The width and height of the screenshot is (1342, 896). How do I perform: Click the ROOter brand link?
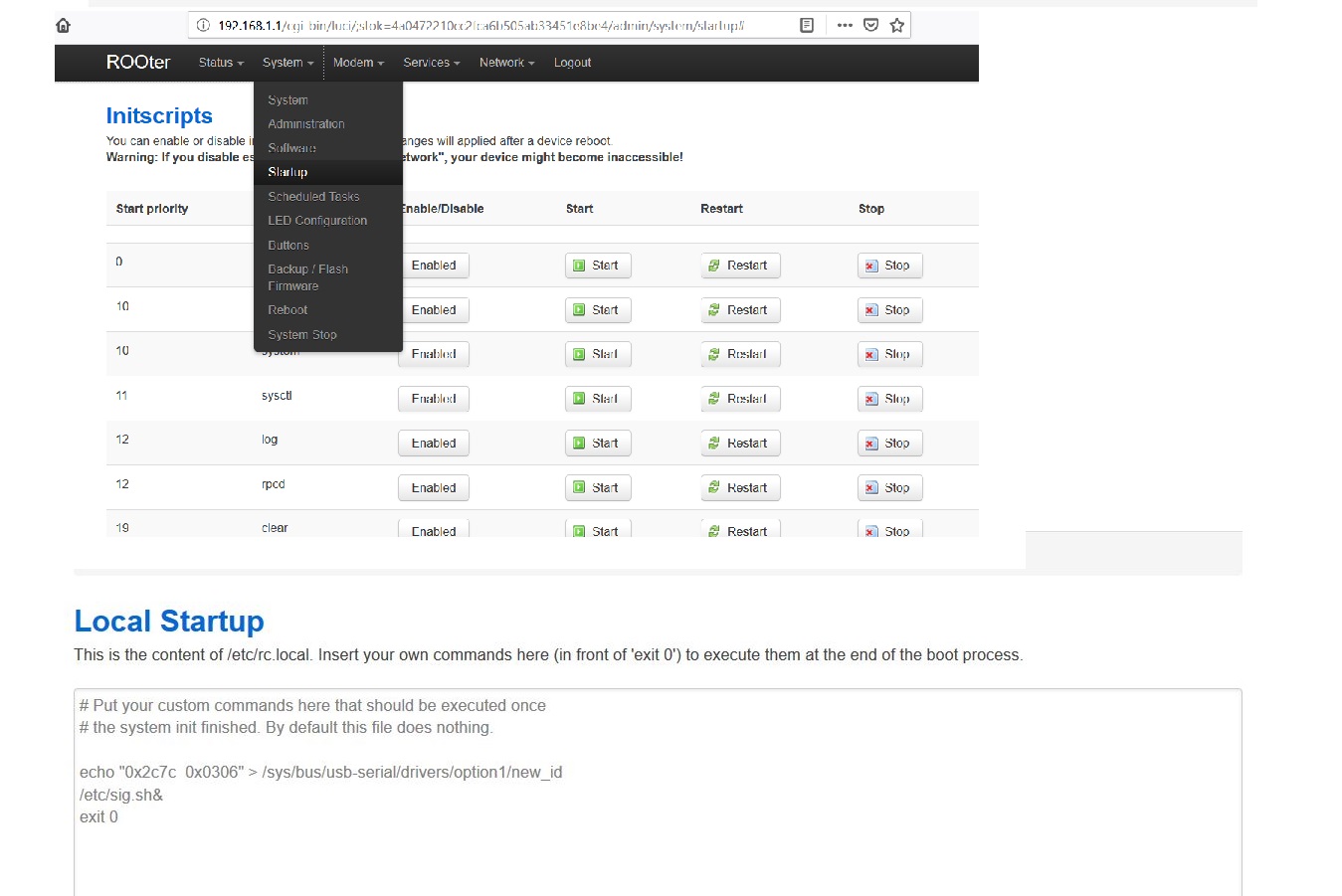(x=138, y=63)
